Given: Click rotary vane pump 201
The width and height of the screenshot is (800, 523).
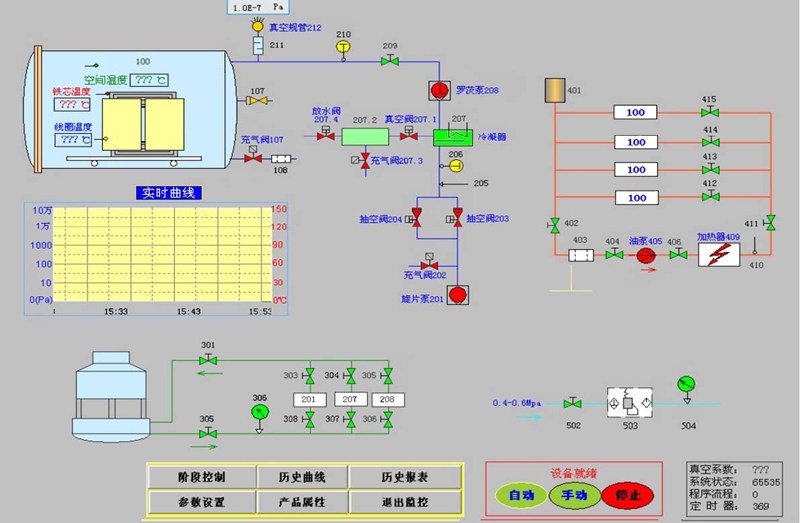Looking at the screenshot, I should click(x=458, y=295).
